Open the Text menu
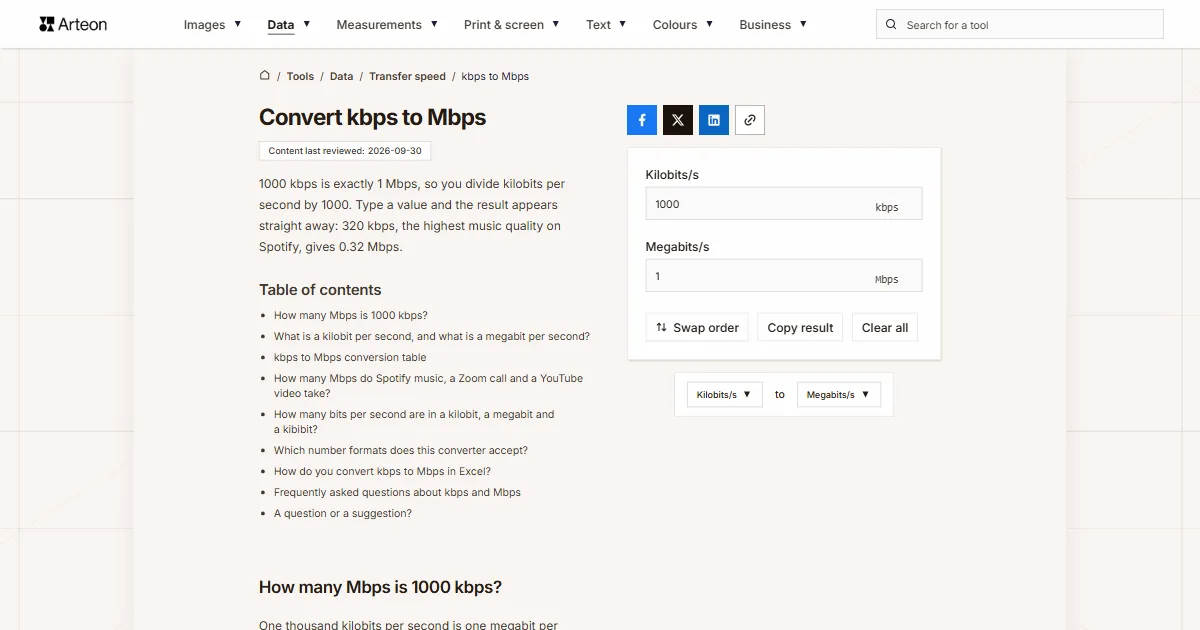1200x630 pixels. tap(606, 25)
